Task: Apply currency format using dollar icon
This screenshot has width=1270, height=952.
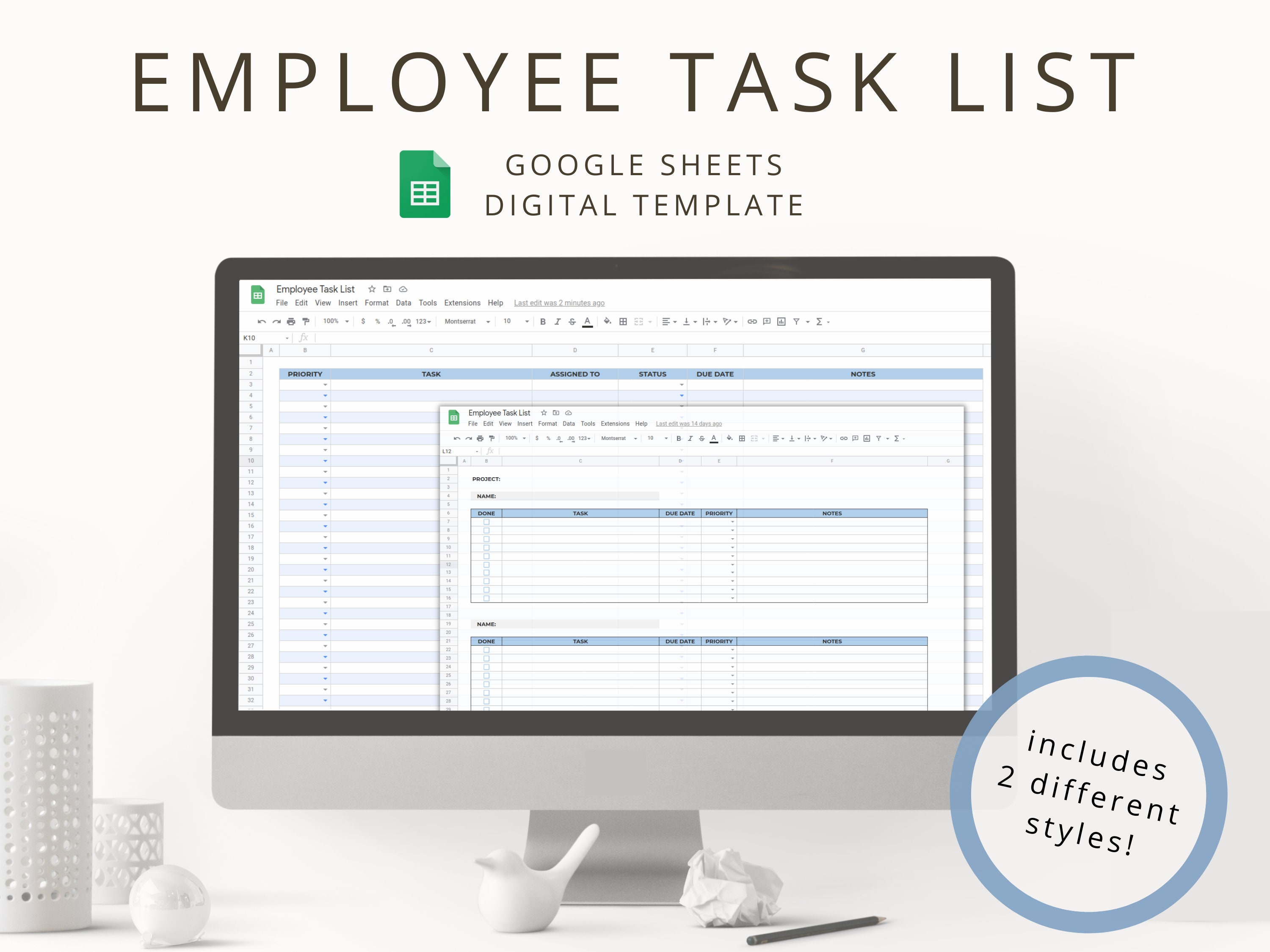Action: (363, 321)
